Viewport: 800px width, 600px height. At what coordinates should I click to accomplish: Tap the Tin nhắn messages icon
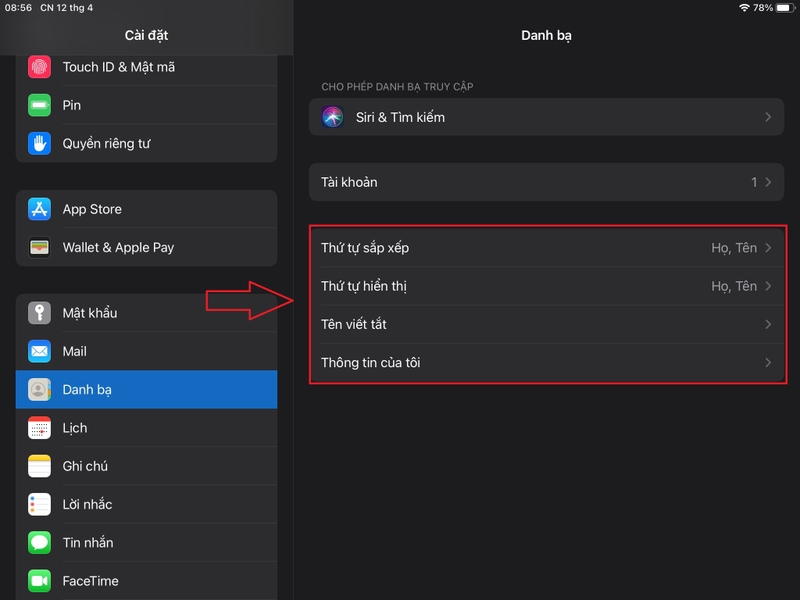(39, 542)
